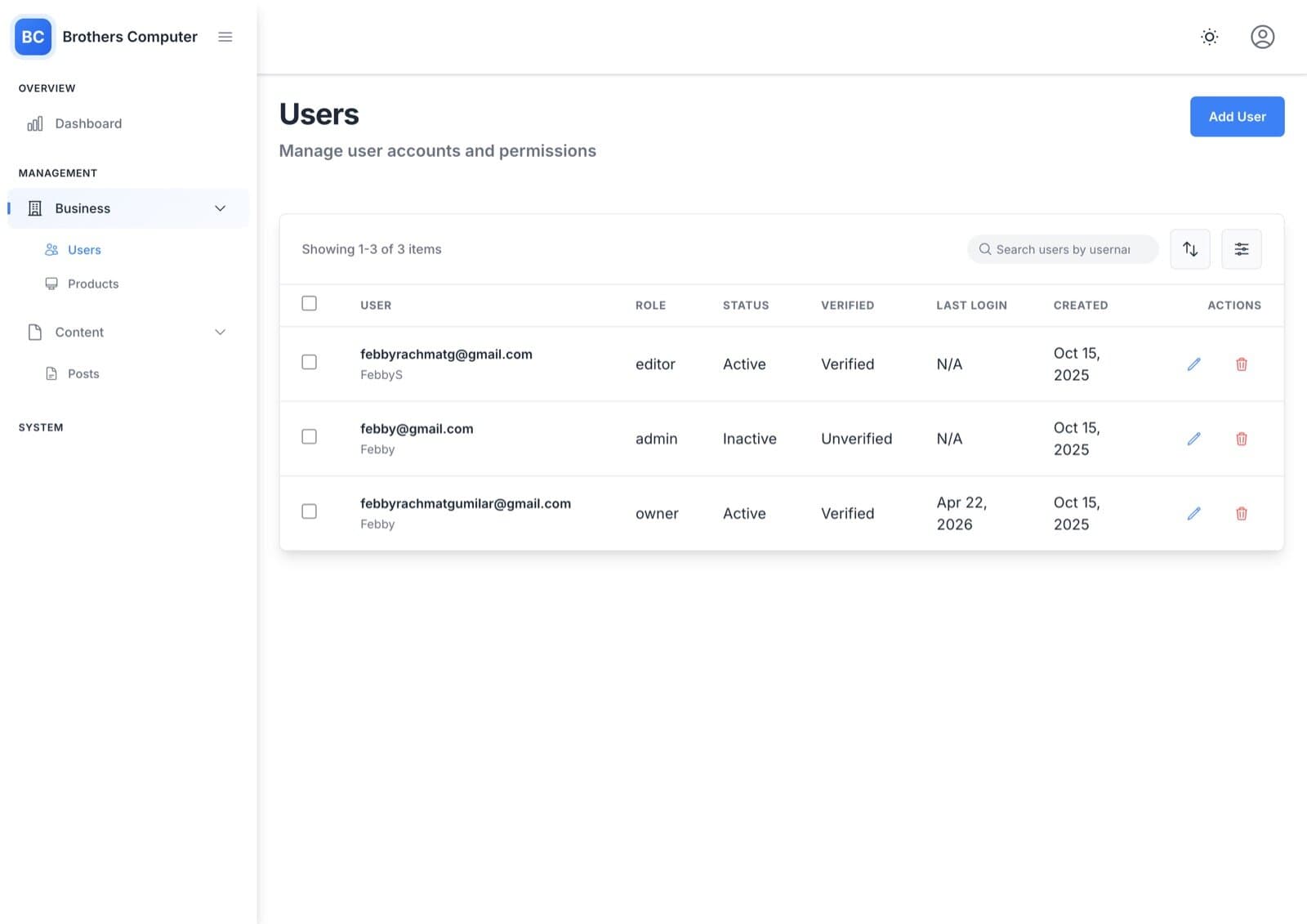Edit user febbyrachmatg@gmail.com pencil icon
Viewport: 1307px width, 924px height.
coord(1194,364)
